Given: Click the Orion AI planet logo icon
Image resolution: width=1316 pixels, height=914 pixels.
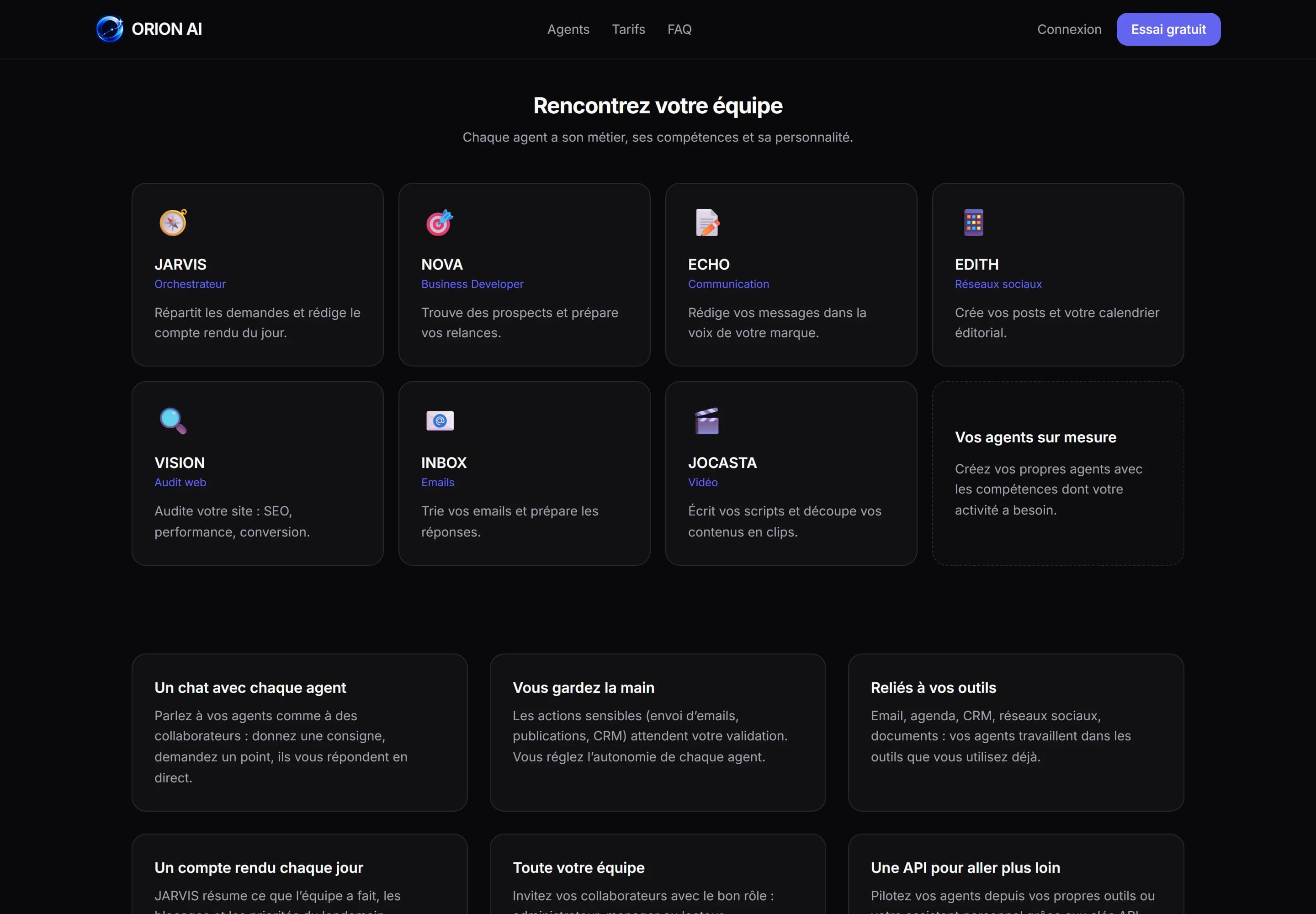Looking at the screenshot, I should (109, 29).
